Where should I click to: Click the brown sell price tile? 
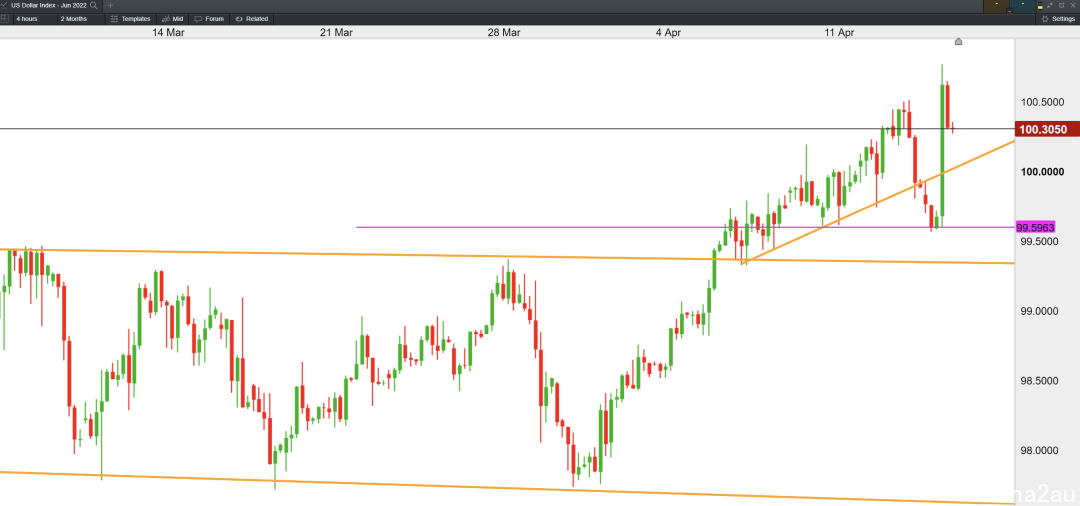tap(995, 6)
